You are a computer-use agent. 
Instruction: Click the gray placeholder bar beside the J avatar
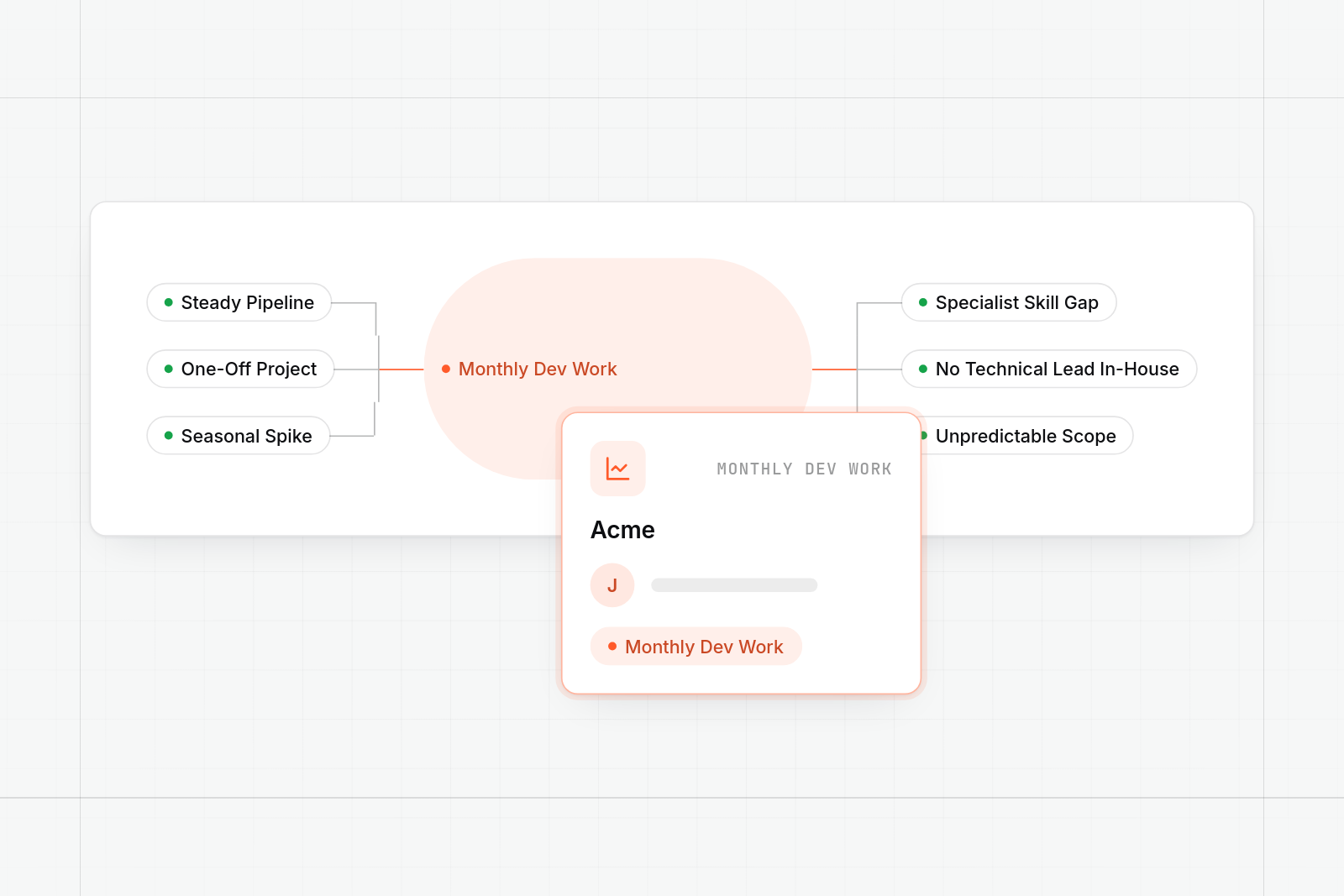pyautogui.click(x=734, y=585)
